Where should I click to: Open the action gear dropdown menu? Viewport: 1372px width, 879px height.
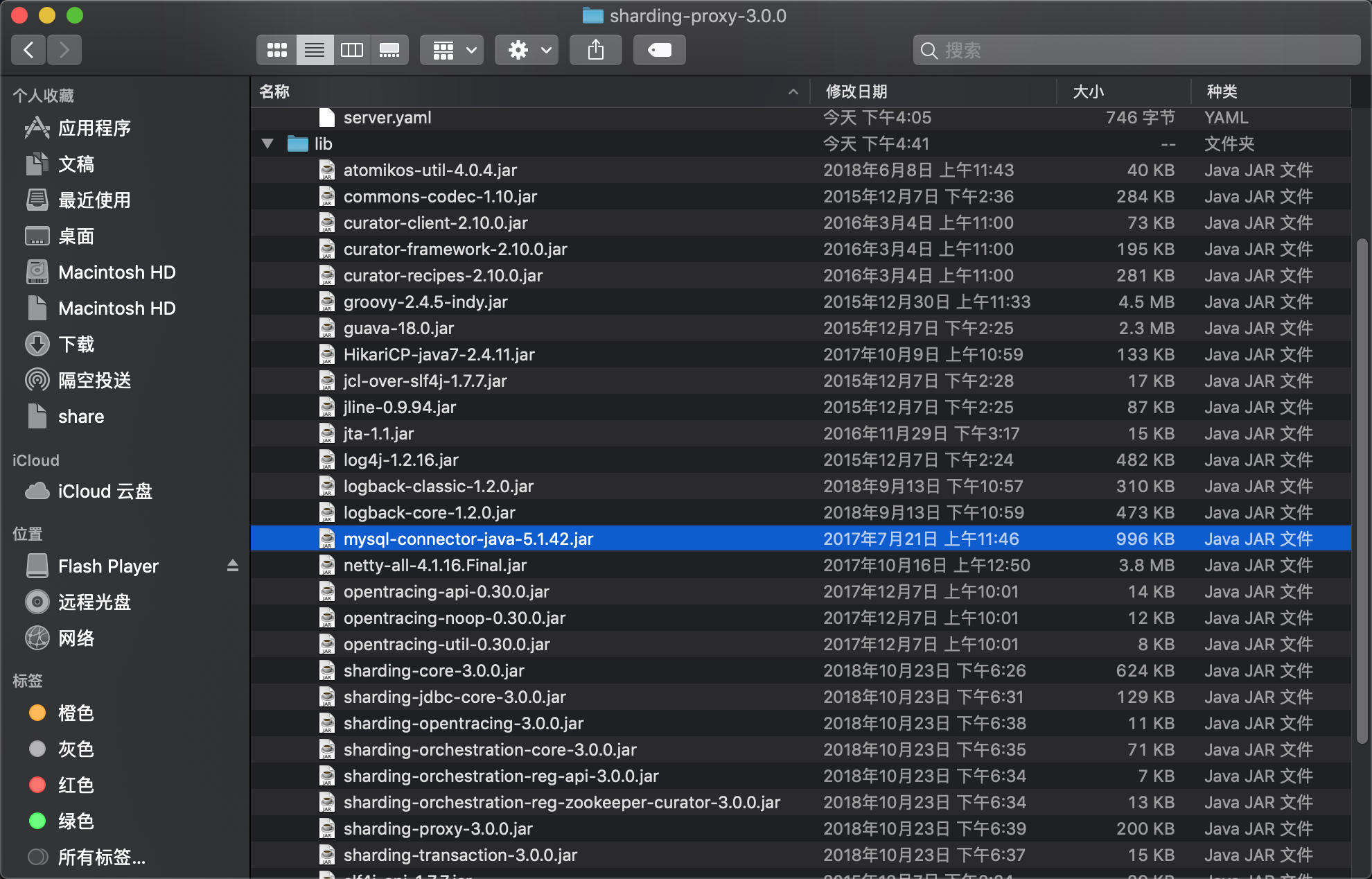pos(525,49)
